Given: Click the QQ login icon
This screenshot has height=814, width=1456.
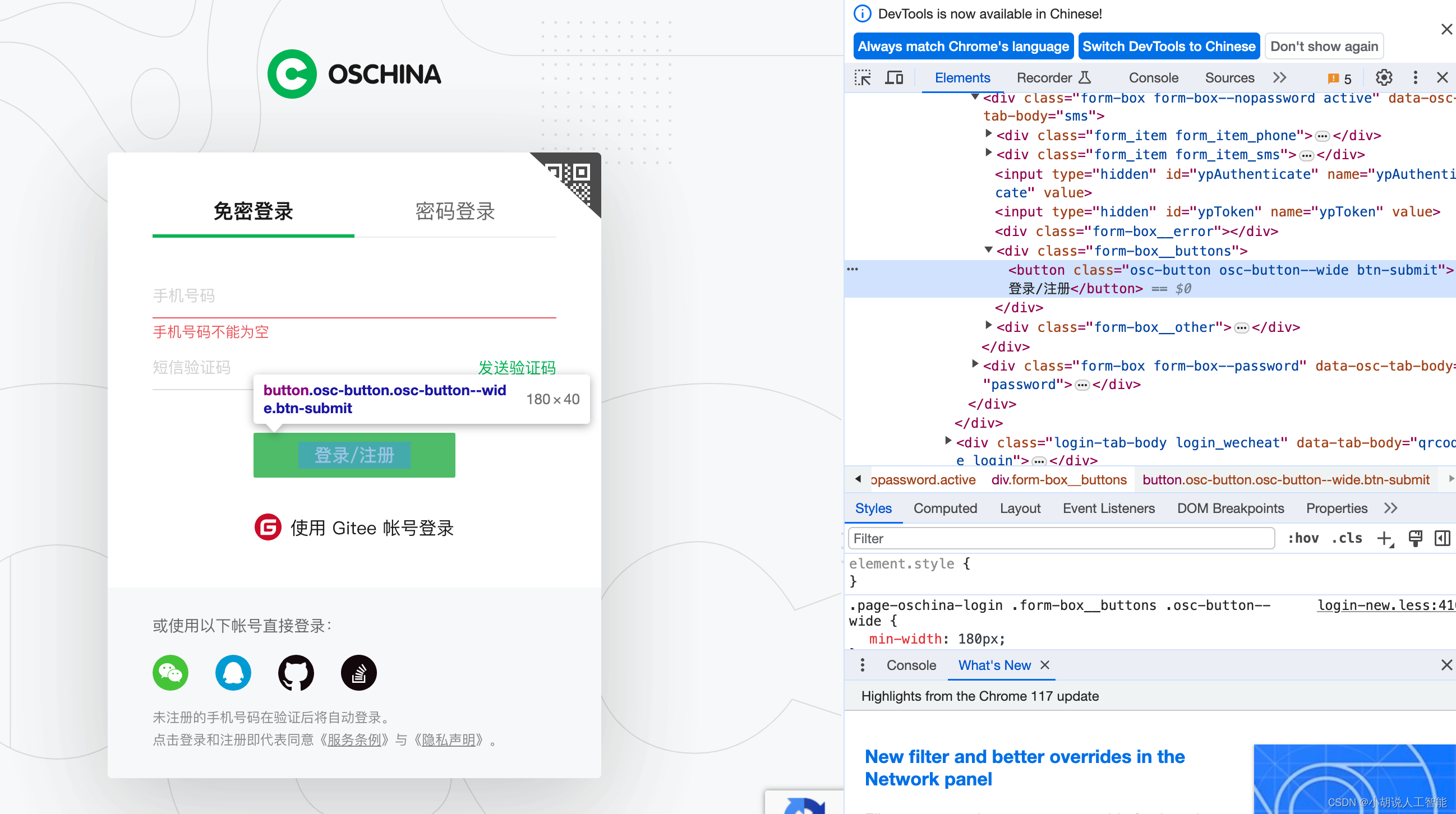Looking at the screenshot, I should (233, 673).
